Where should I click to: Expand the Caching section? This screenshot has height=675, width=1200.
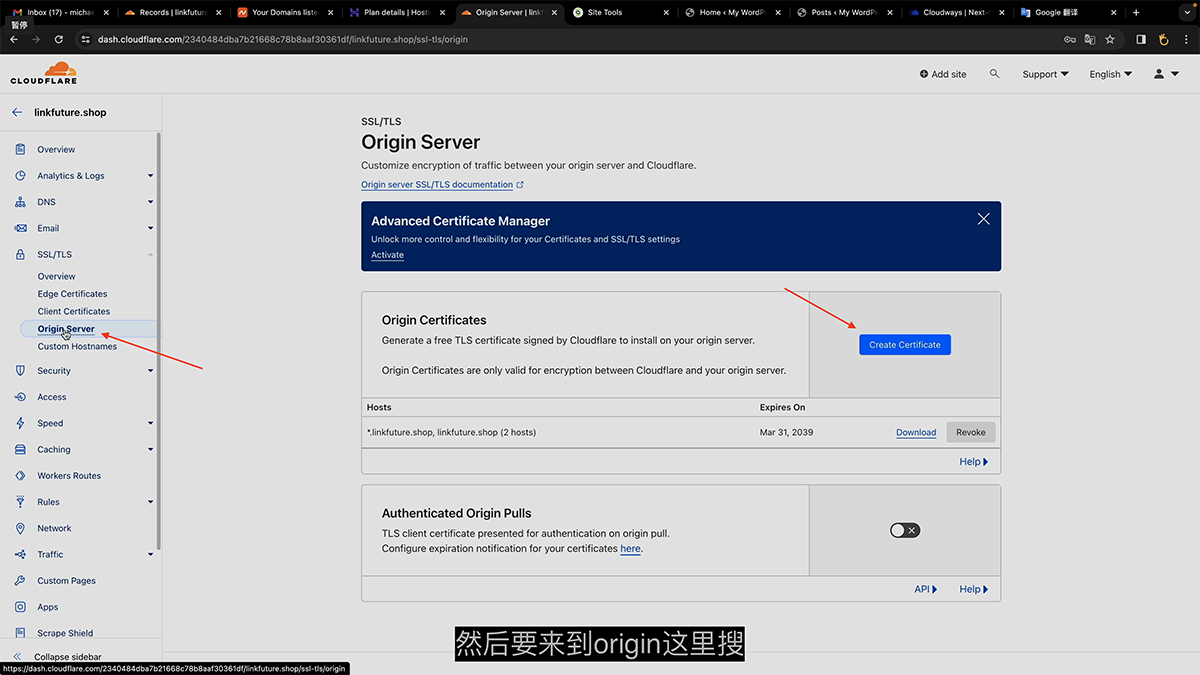point(151,450)
